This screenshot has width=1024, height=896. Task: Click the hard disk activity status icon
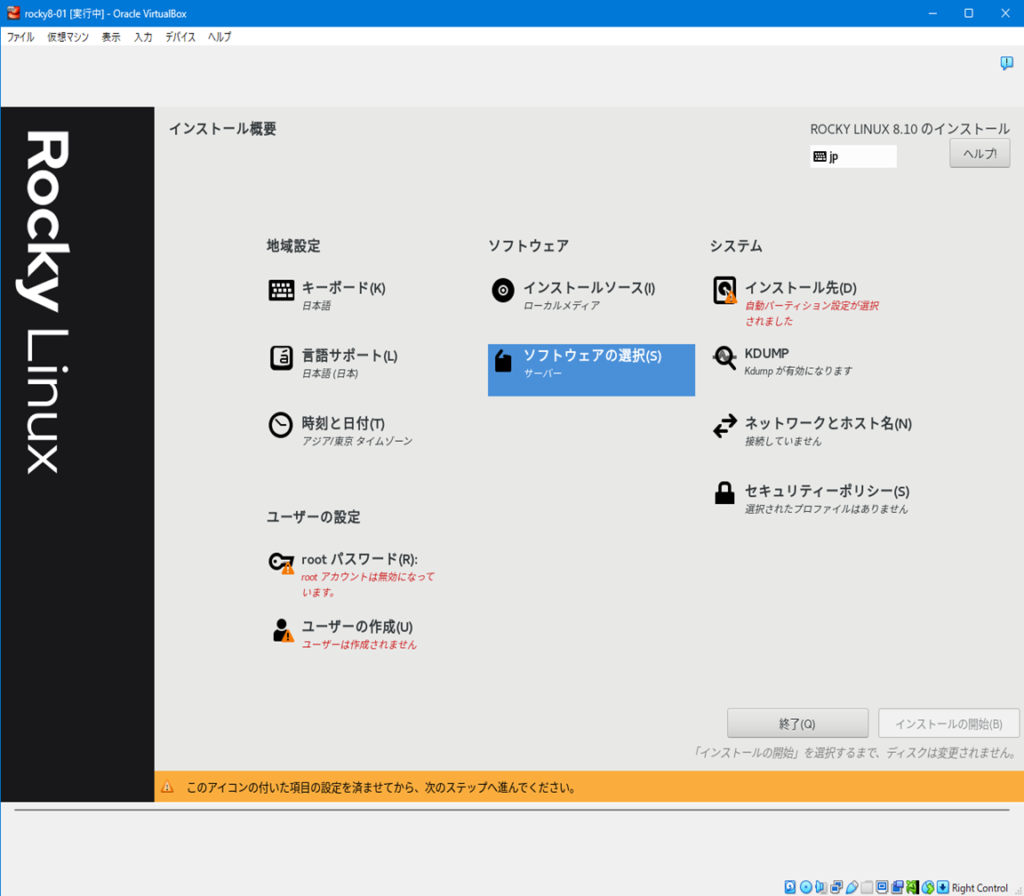pyautogui.click(x=790, y=887)
